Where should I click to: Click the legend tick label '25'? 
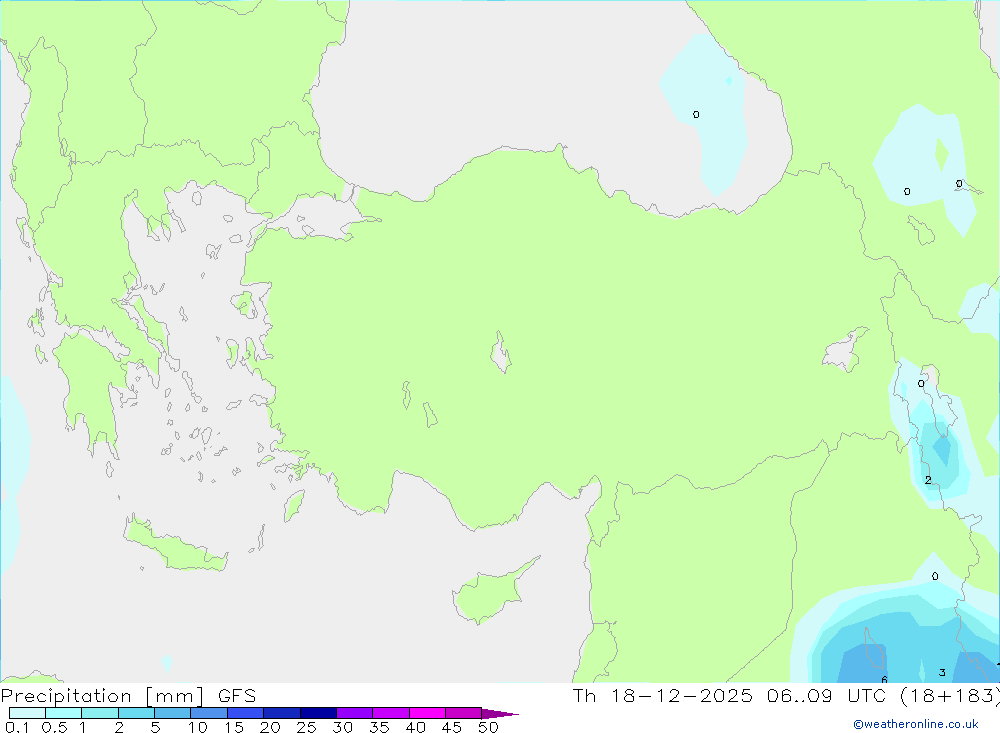306,727
